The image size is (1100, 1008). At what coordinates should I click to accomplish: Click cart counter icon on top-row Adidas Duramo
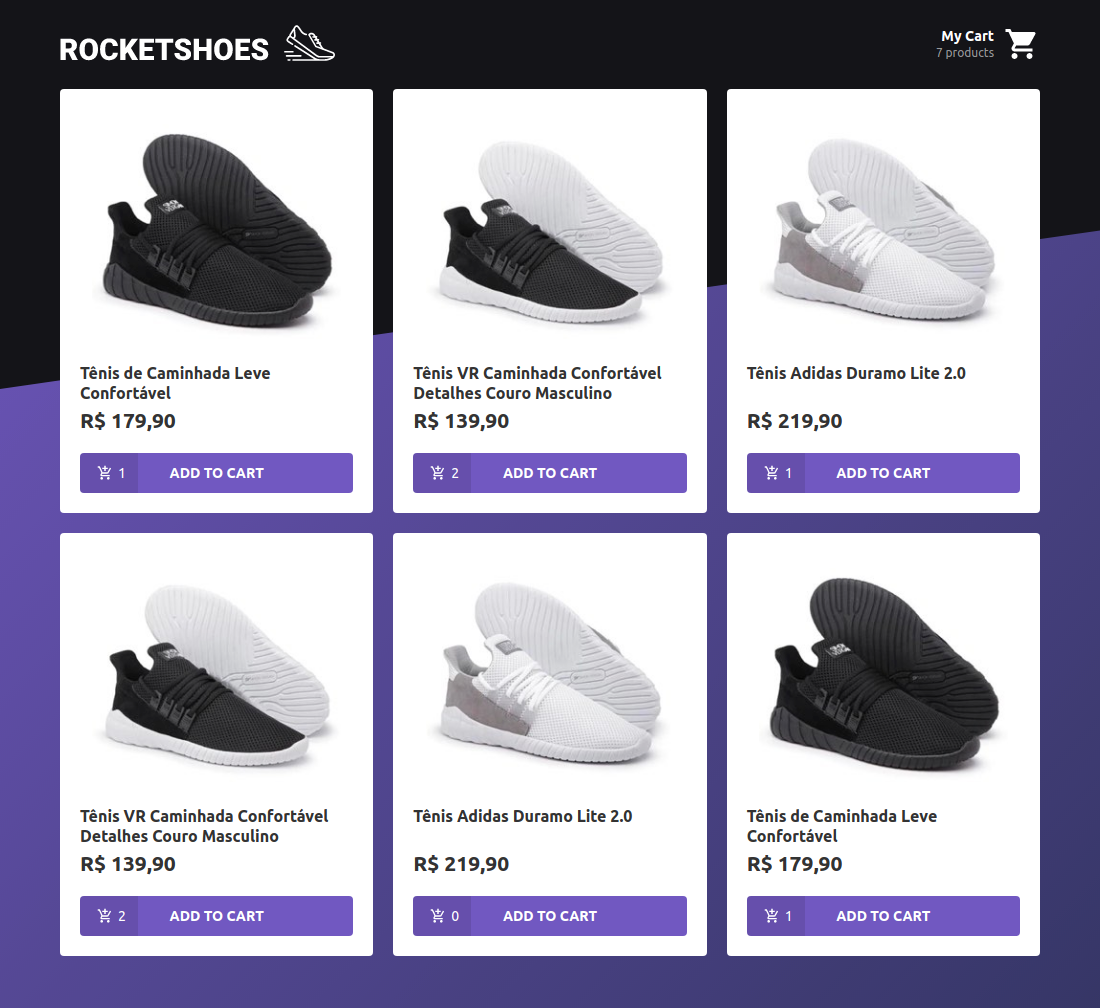pos(771,473)
